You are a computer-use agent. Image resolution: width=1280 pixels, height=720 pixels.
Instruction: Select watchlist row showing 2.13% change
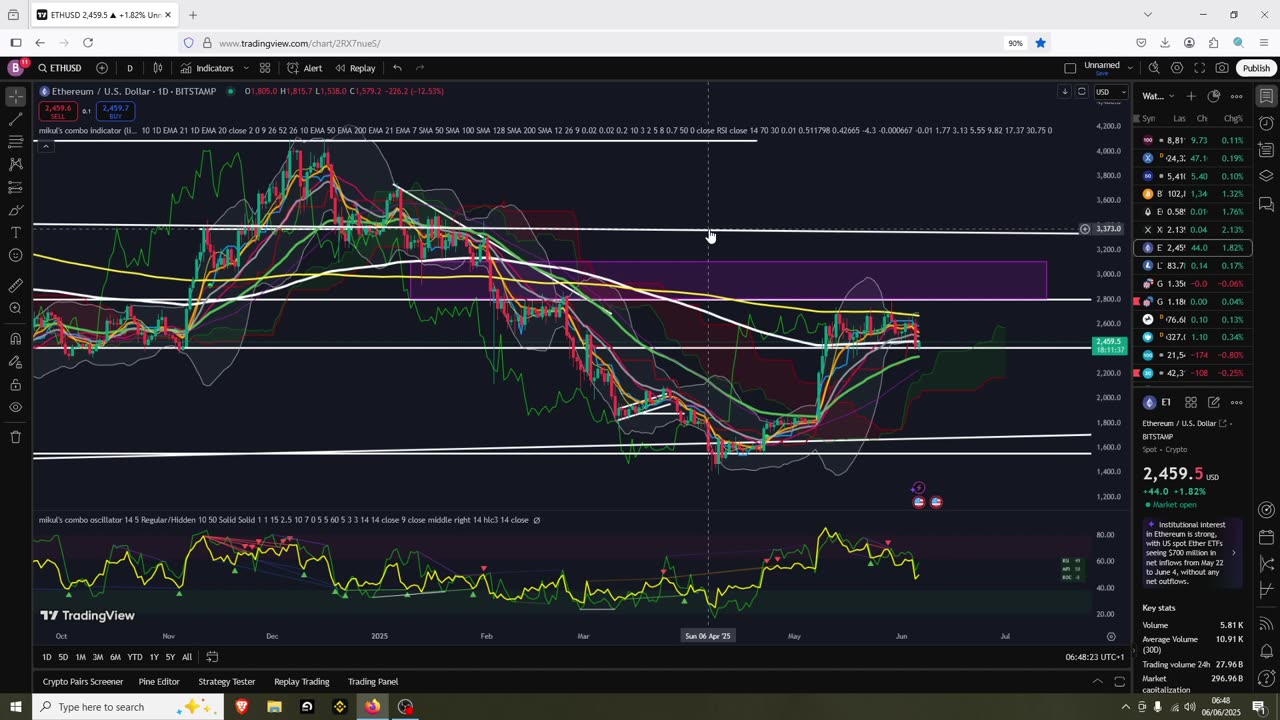click(1194, 230)
